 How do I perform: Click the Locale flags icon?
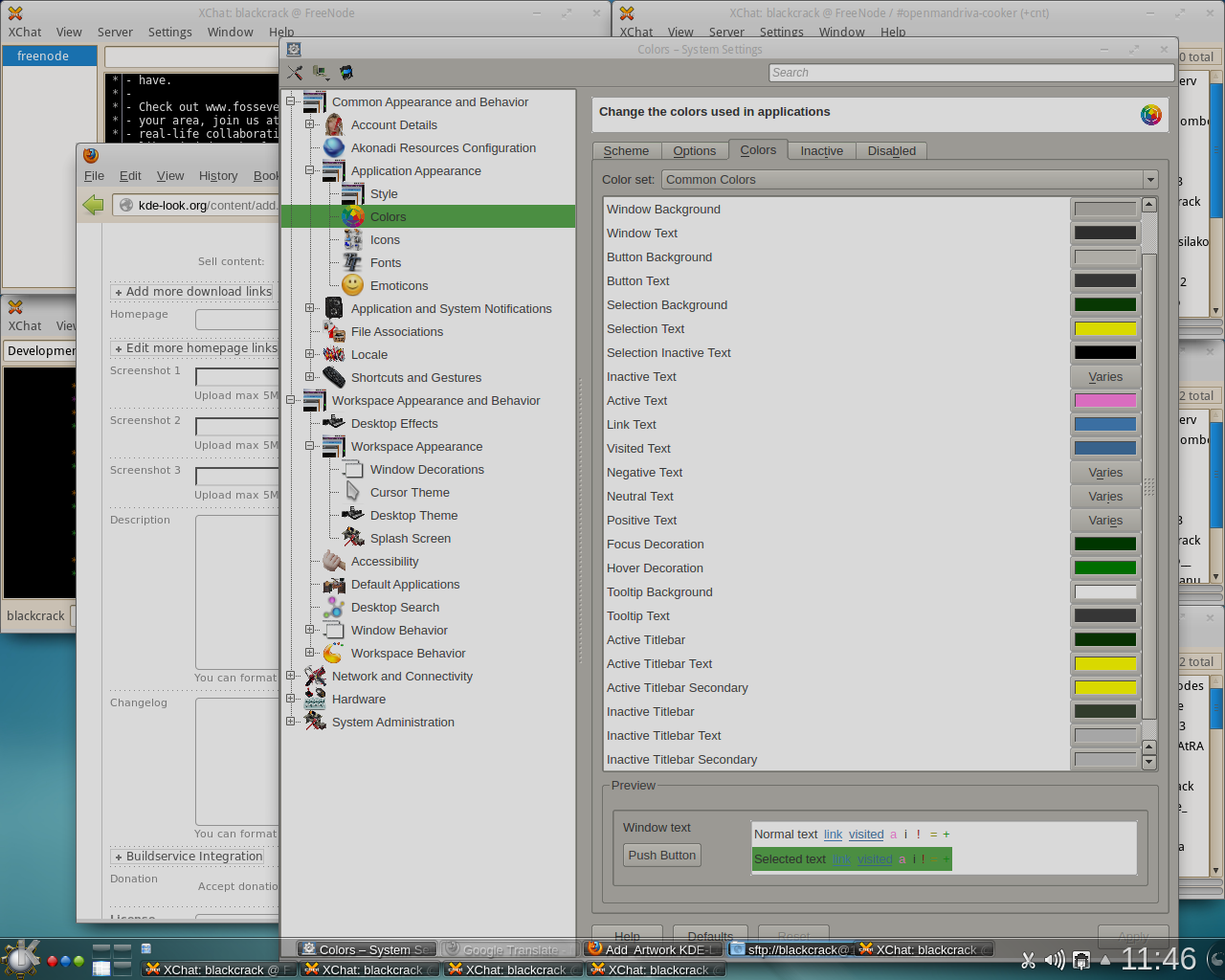pyautogui.click(x=334, y=354)
